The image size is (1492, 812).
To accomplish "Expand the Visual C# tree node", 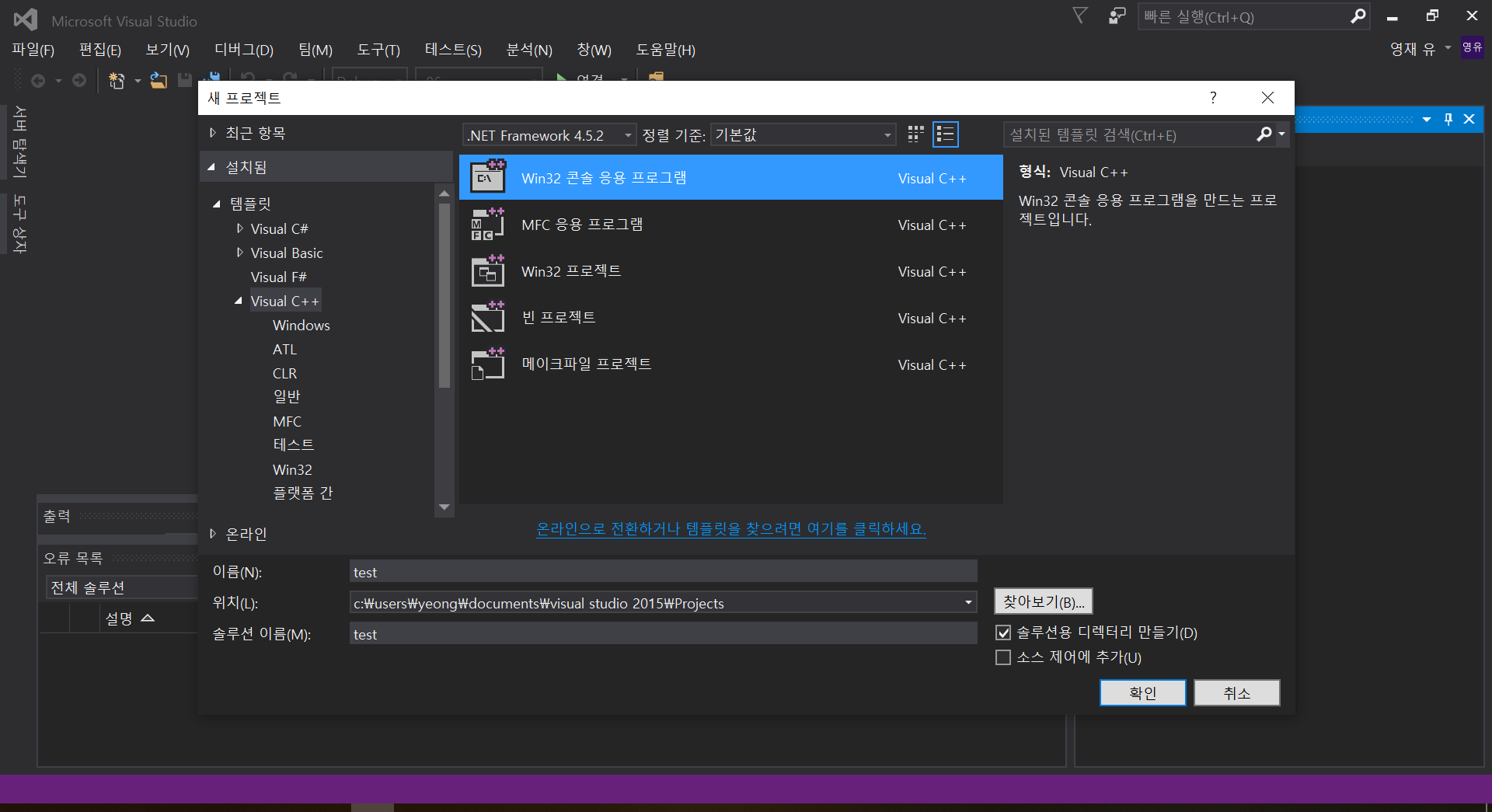I will pos(239,228).
